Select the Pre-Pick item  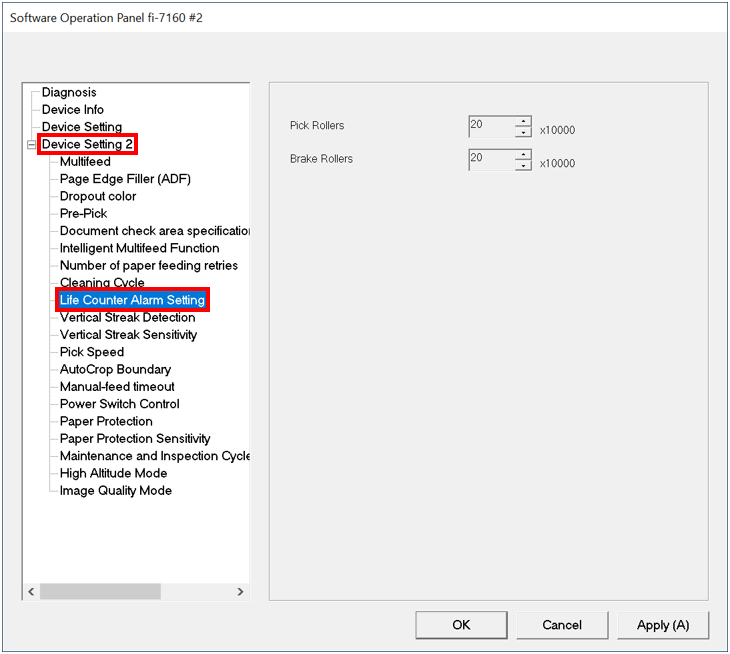[x=83, y=213]
